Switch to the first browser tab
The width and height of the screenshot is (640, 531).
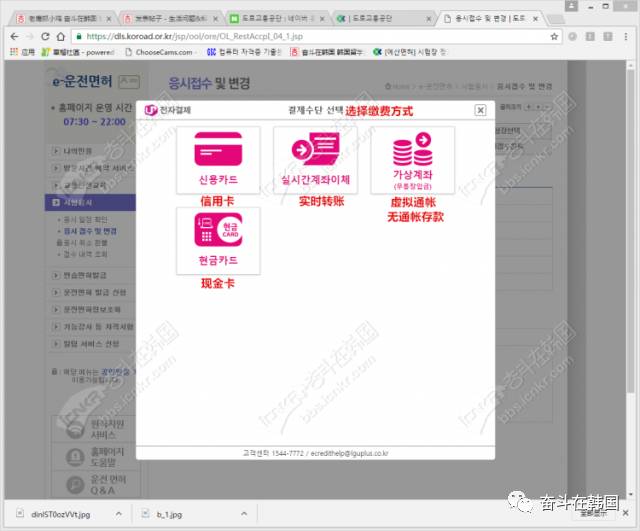[x=63, y=19]
